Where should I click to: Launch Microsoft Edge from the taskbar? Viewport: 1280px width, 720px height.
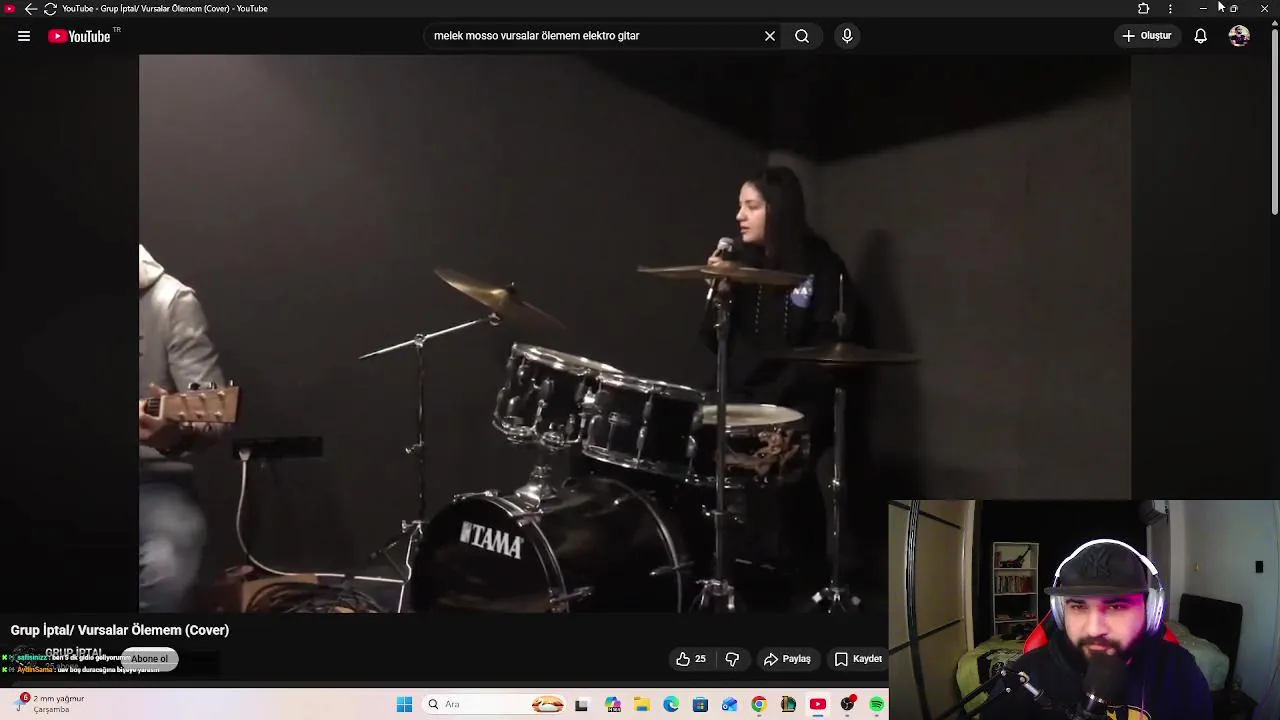click(x=671, y=705)
